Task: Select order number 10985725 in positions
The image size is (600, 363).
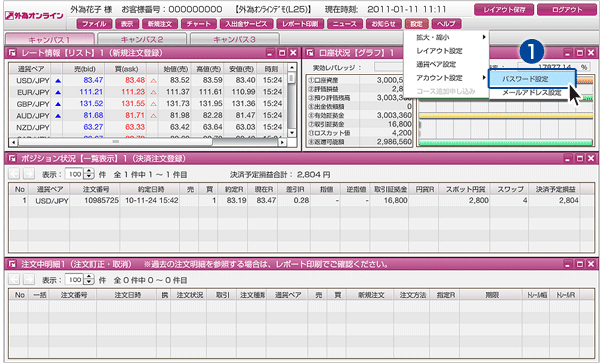Action: pyautogui.click(x=101, y=200)
